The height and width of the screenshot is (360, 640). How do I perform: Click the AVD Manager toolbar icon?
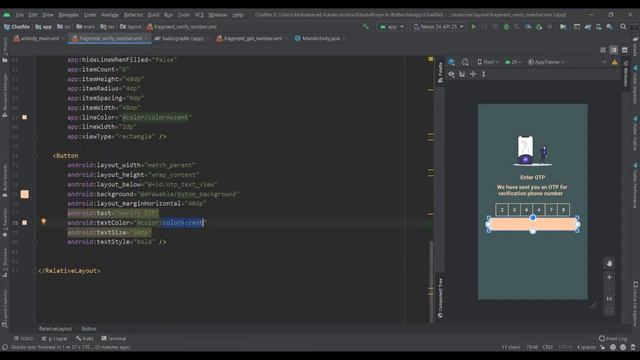click(x=598, y=27)
